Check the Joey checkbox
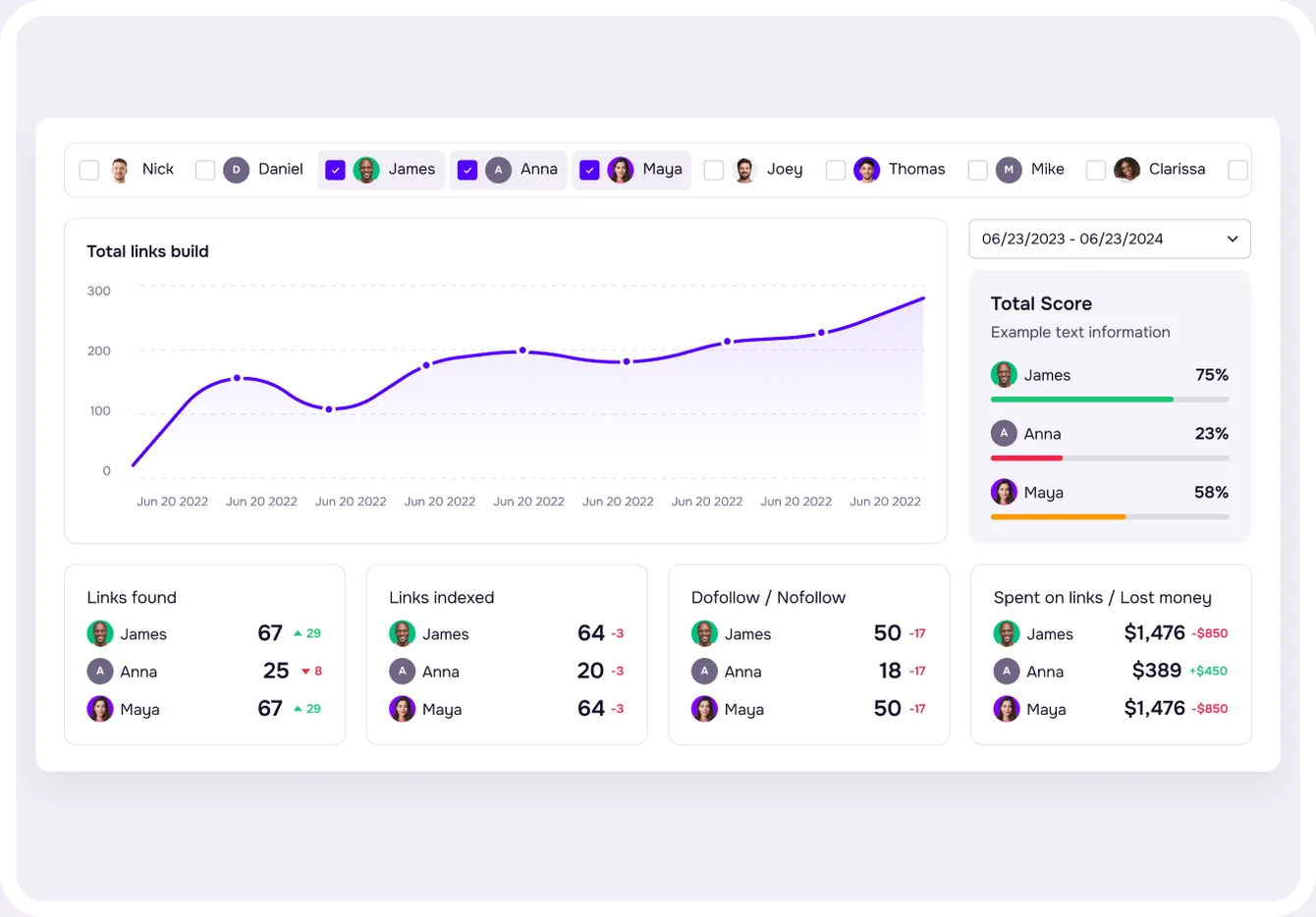Viewport: 1316px width, 917px height. click(x=714, y=170)
